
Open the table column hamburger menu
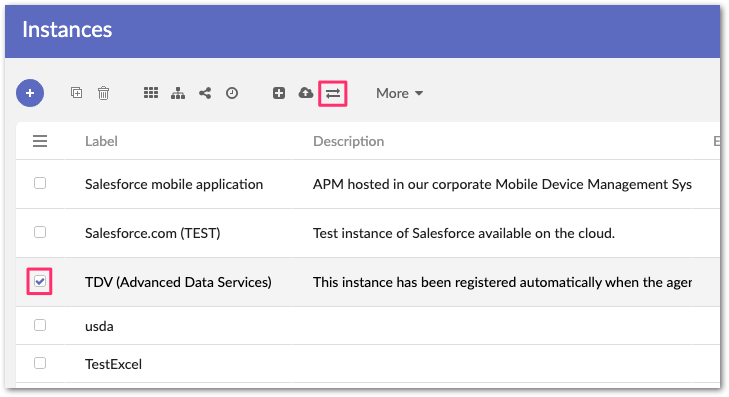pyautogui.click(x=40, y=141)
